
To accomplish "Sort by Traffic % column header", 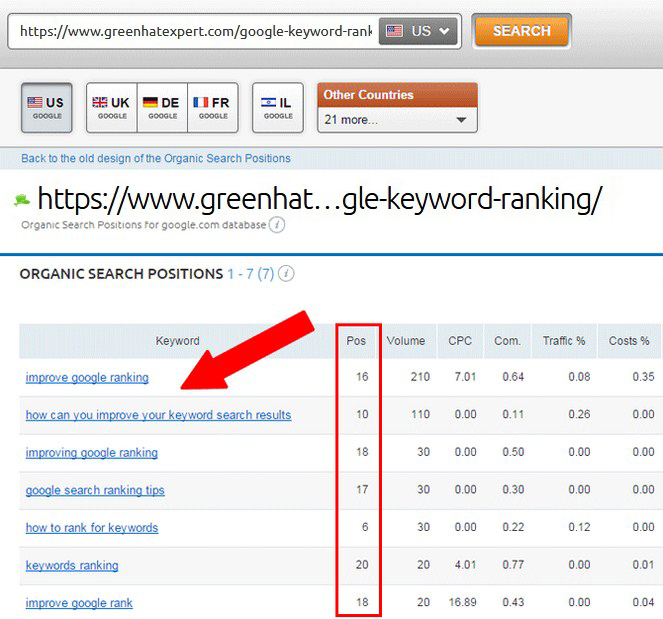I will click(x=564, y=341).
